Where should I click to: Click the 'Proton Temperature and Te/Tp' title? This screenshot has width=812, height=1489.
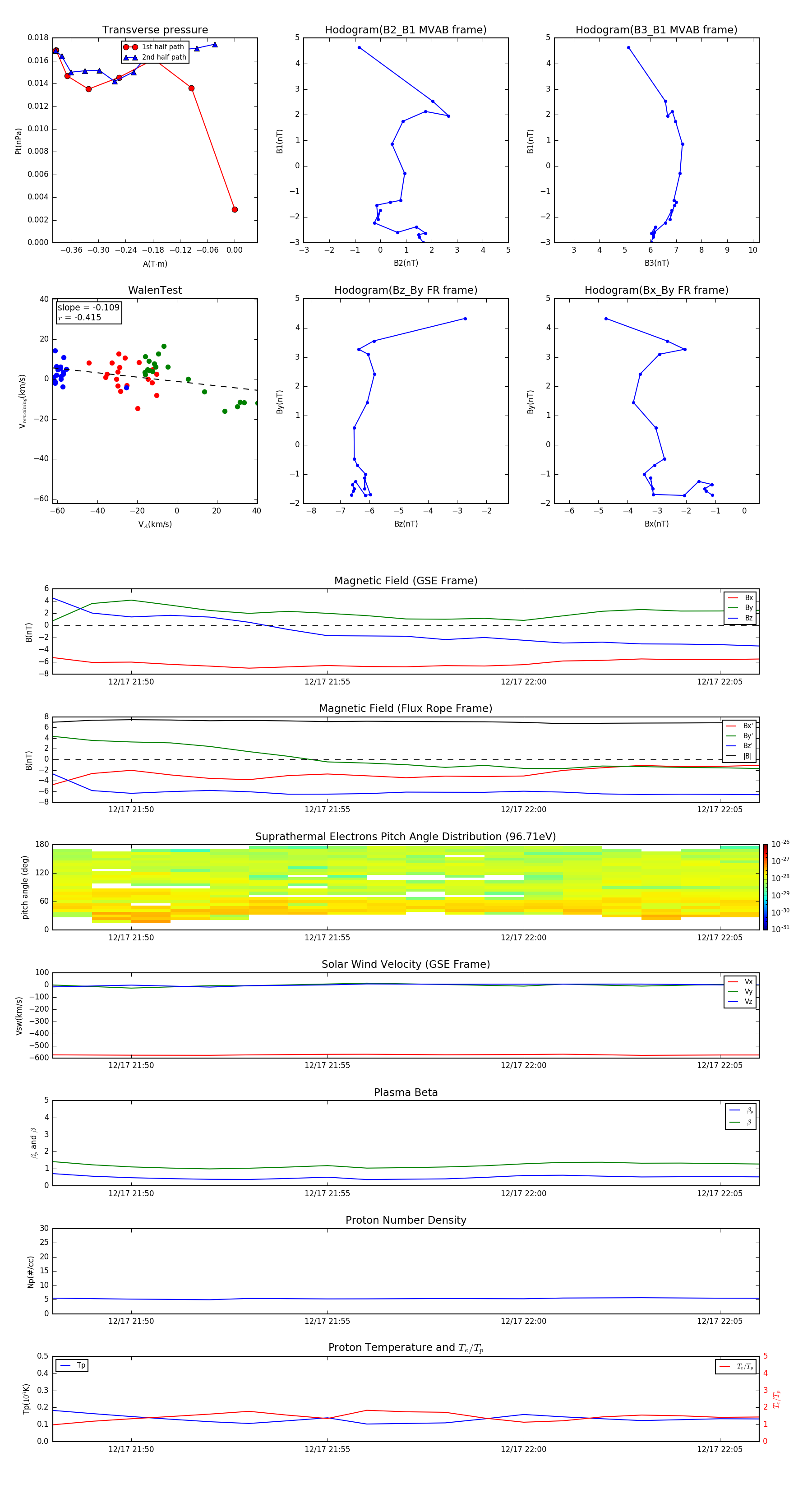[x=406, y=1348]
